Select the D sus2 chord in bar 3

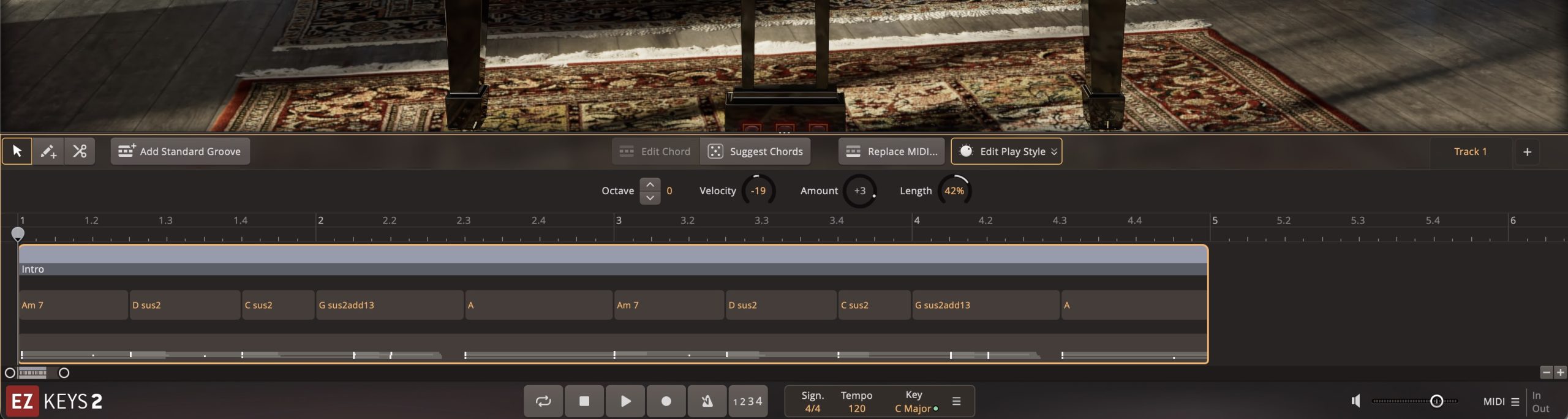tap(781, 305)
